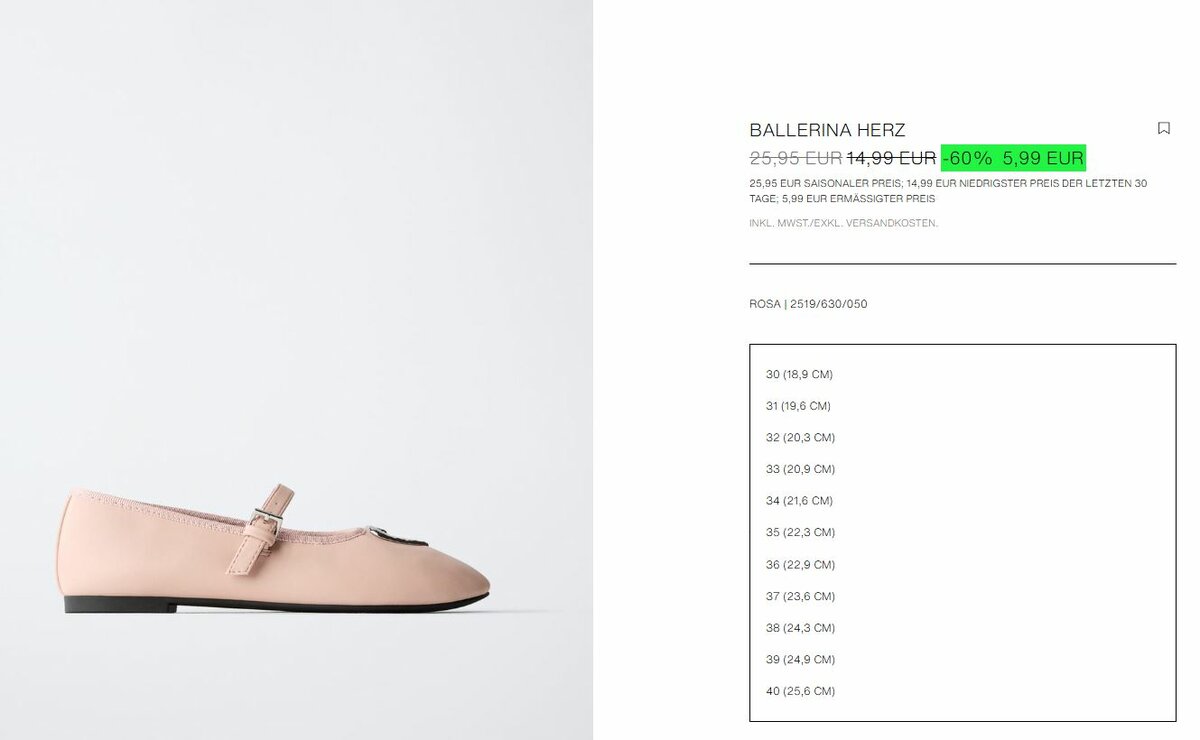This screenshot has width=1200, height=740.
Task: Pick size 35 (22,3 CM)
Action: (x=800, y=532)
